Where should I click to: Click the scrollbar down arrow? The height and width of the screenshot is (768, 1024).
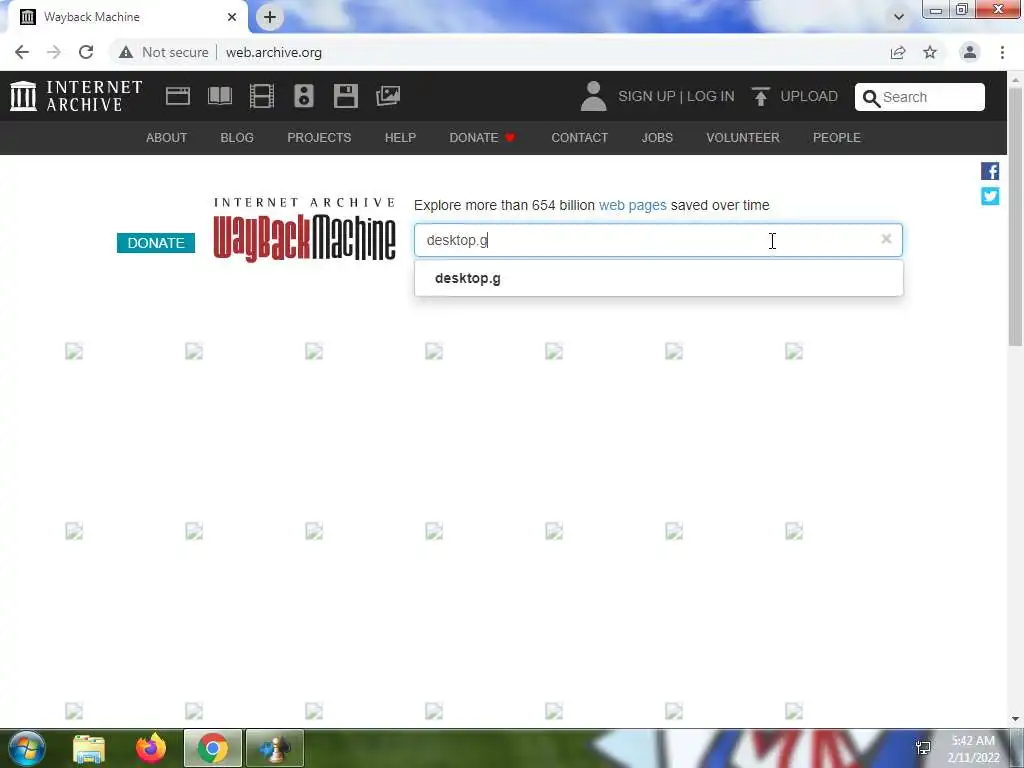point(1016,719)
